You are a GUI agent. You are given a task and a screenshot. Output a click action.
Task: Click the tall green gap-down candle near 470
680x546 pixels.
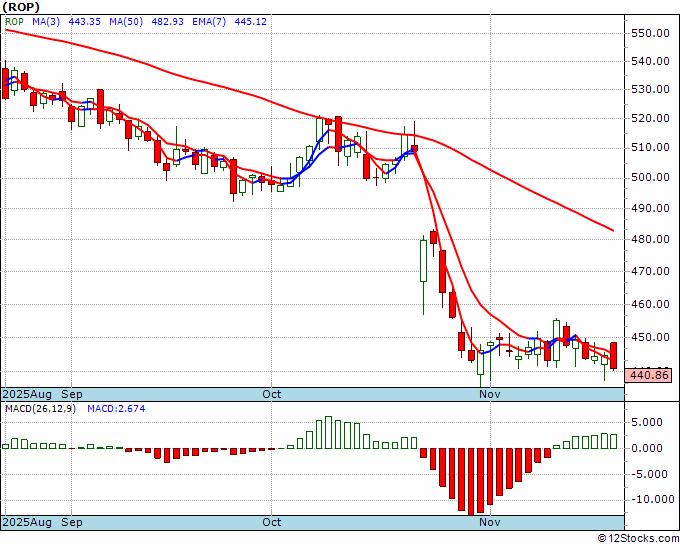tap(423, 261)
